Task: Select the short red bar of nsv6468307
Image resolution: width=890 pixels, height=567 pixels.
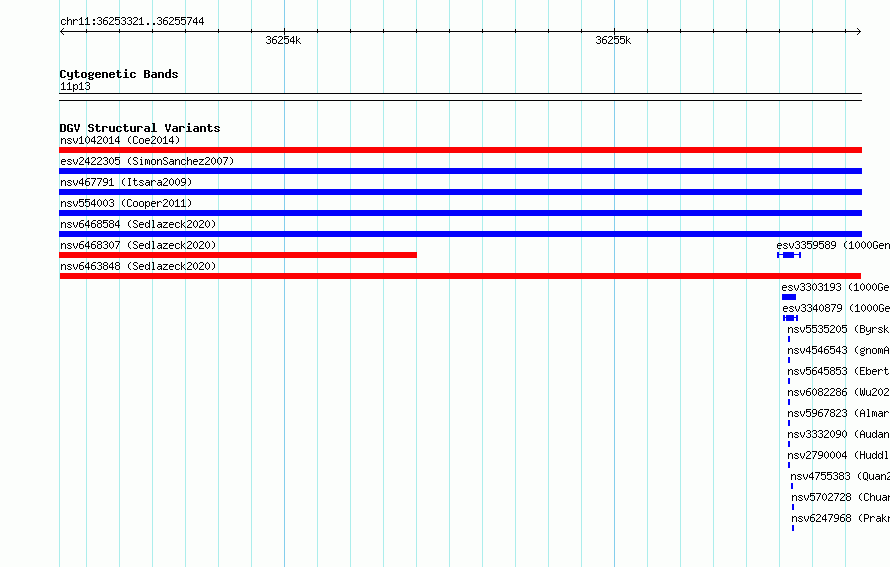Action: pos(238,255)
